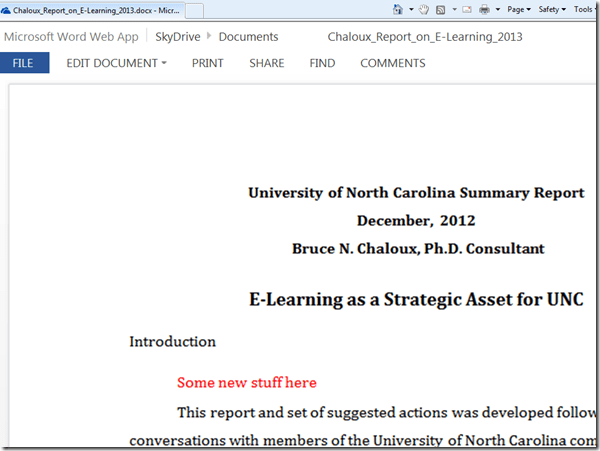Open the Page menu dropdown
The image size is (600, 451).
518,9
